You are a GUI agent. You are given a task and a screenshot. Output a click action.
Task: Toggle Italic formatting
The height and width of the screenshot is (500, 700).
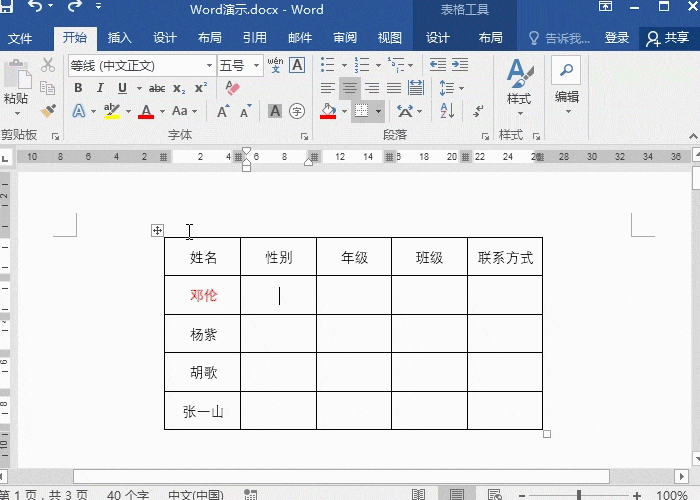coord(100,88)
